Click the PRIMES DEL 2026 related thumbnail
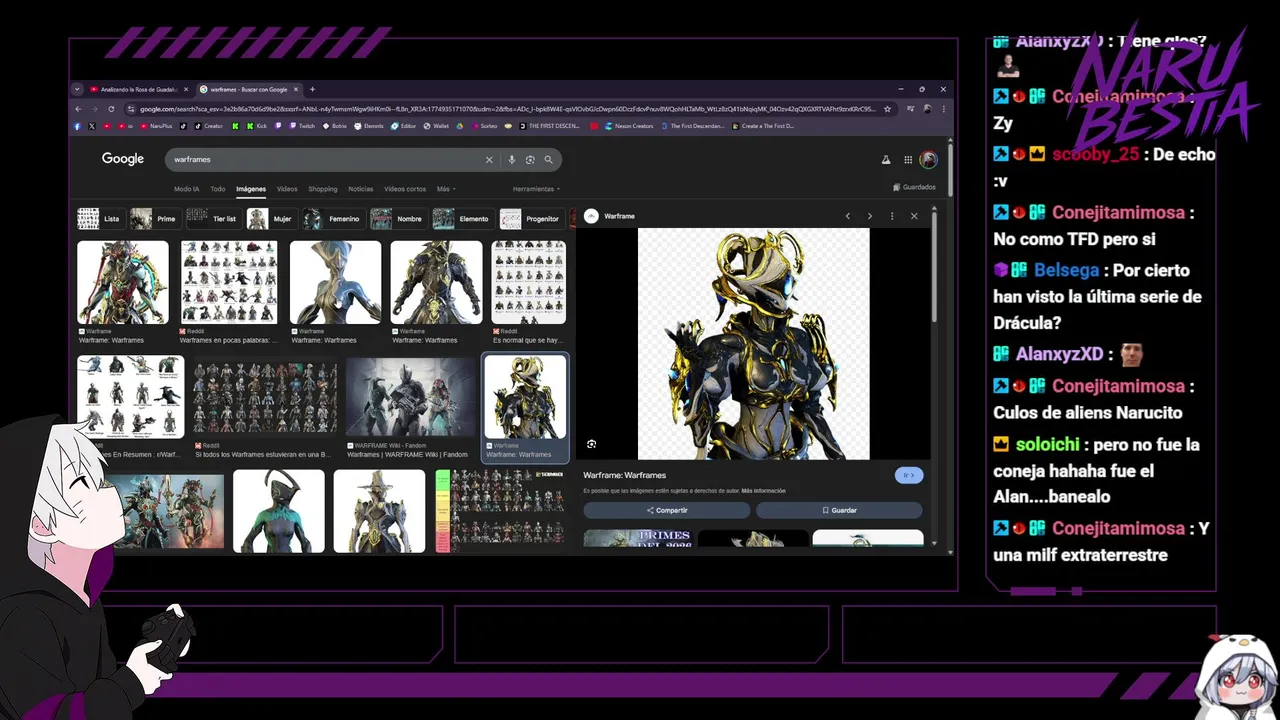The image size is (1280, 720). pos(637,538)
